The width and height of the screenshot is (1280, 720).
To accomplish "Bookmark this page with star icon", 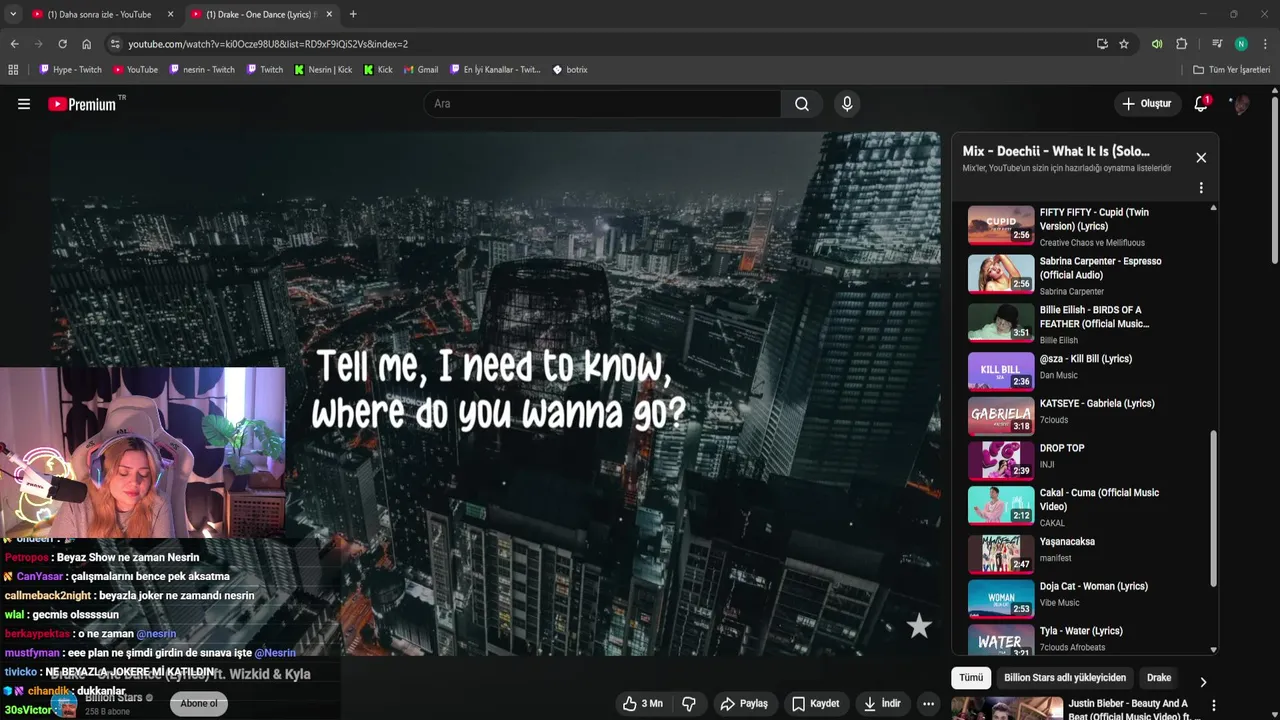I will pos(1124,44).
